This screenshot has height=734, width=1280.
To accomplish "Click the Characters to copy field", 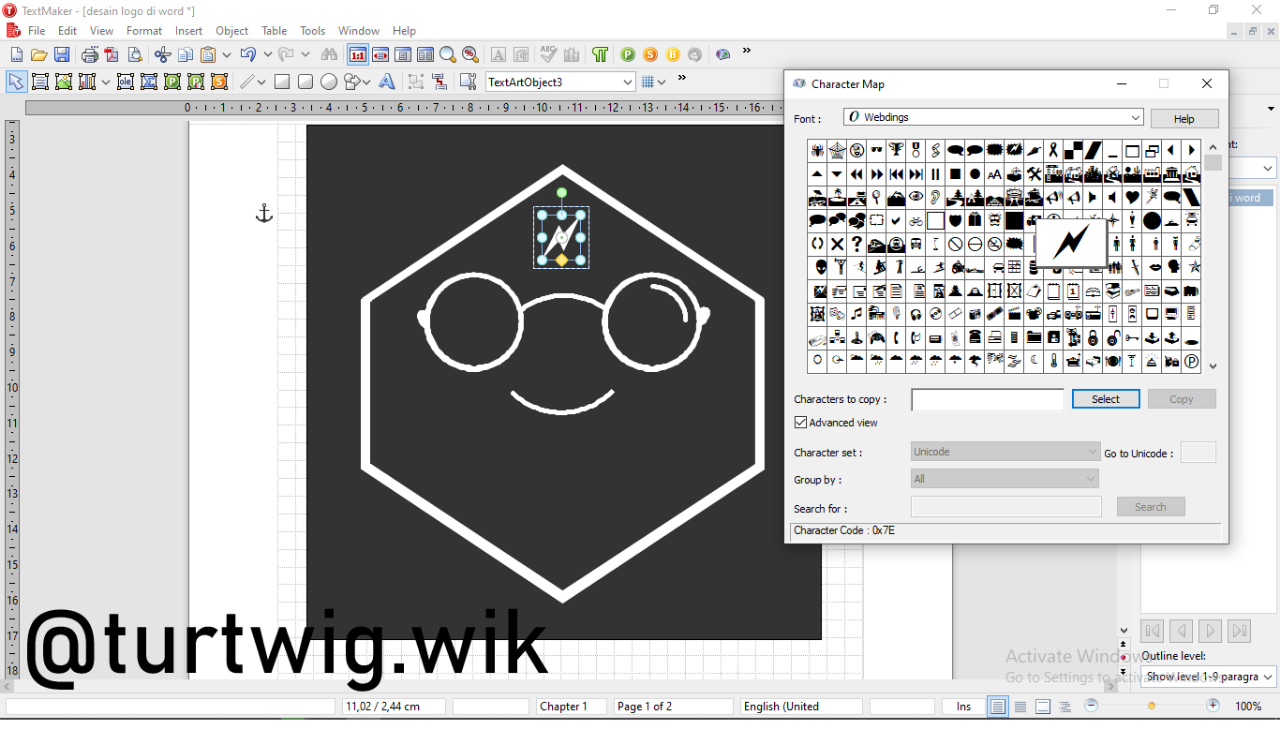I will (987, 400).
